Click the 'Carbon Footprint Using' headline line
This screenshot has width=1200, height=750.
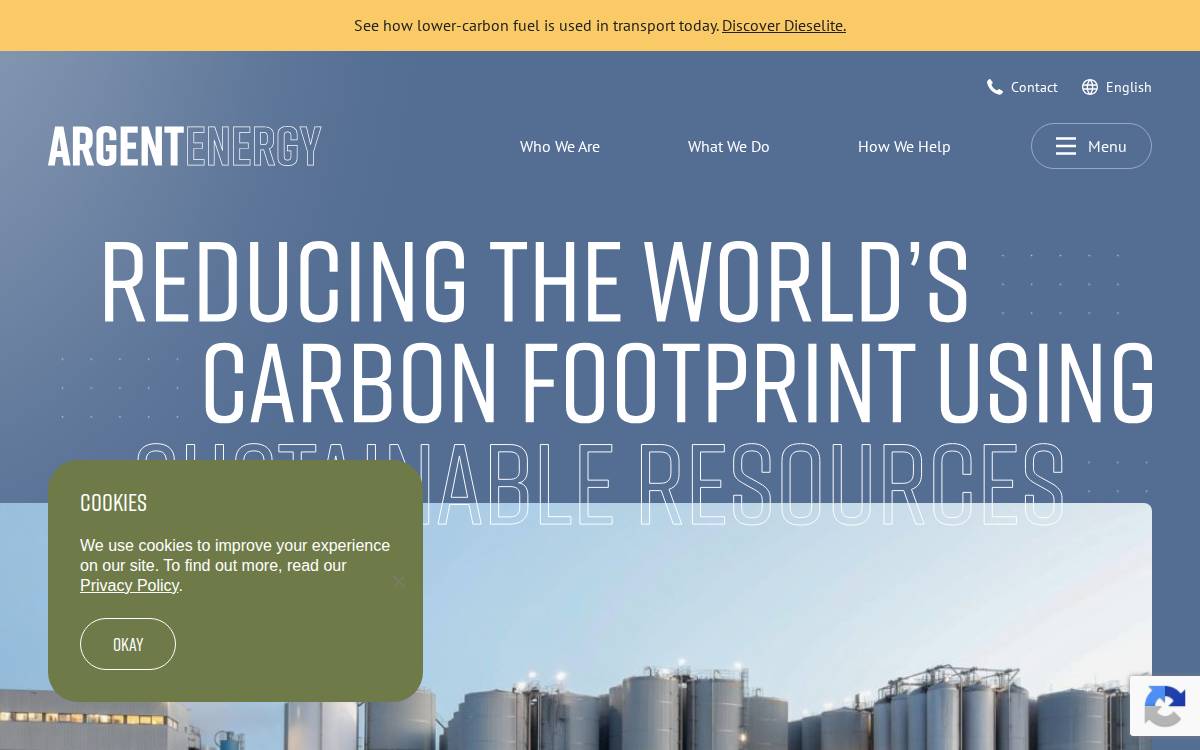pos(679,383)
